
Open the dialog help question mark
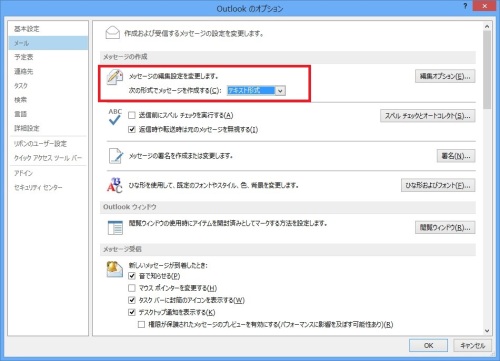tap(465, 6)
